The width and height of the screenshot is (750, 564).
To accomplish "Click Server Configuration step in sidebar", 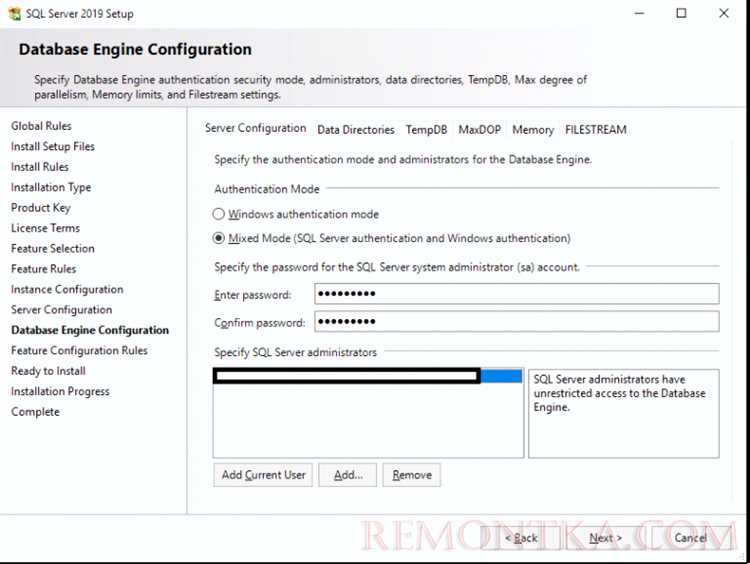I will (61, 310).
